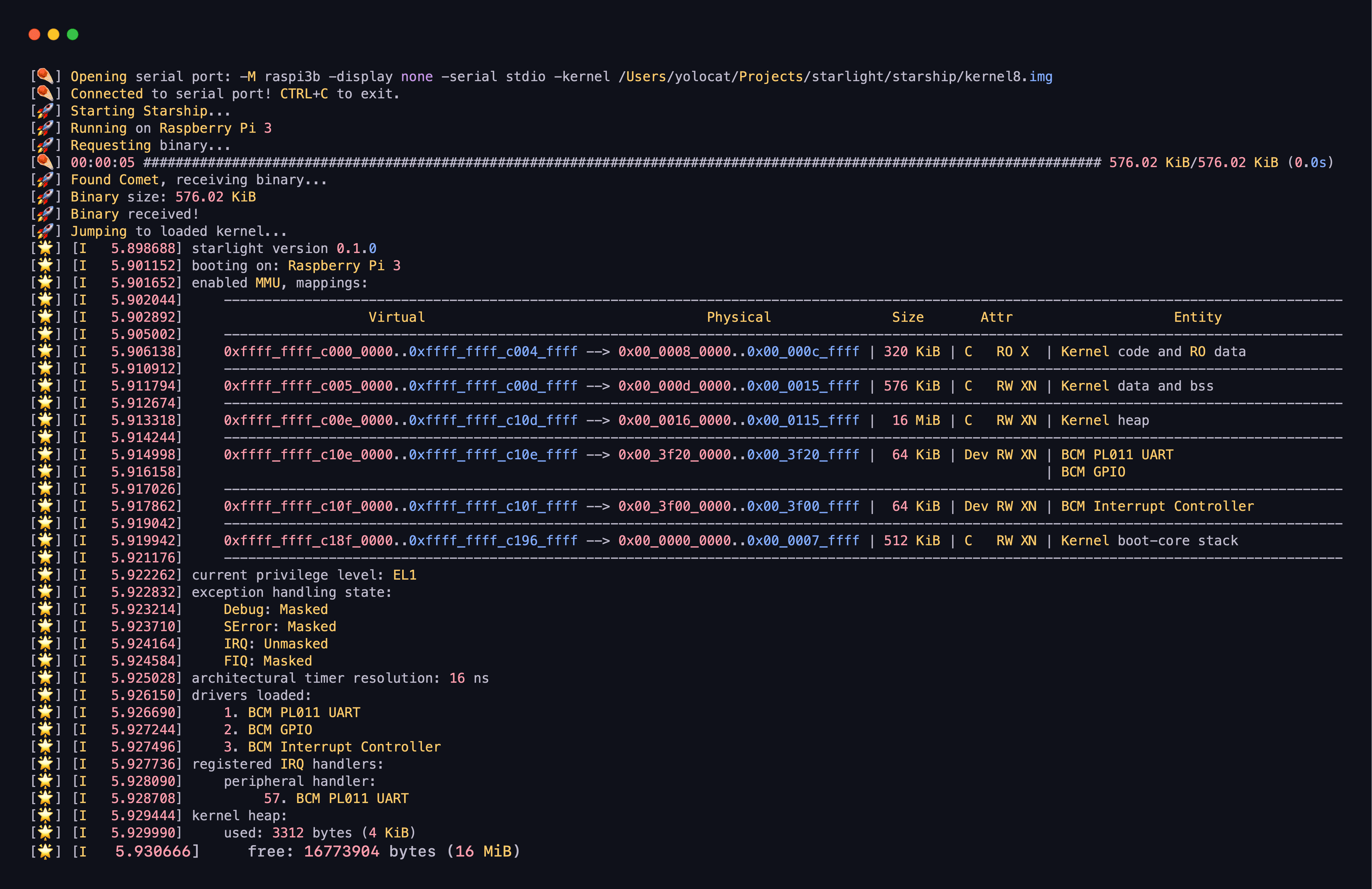Click the IRQ: Unmasked status text
The height and width of the screenshot is (889, 1372).
pyautogui.click(x=275, y=644)
